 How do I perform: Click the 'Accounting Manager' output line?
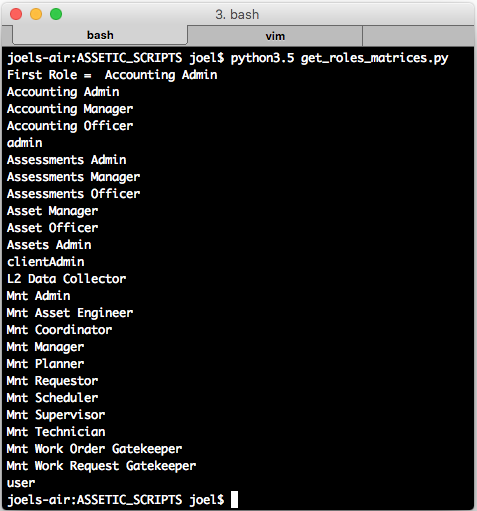pyautogui.click(x=70, y=109)
